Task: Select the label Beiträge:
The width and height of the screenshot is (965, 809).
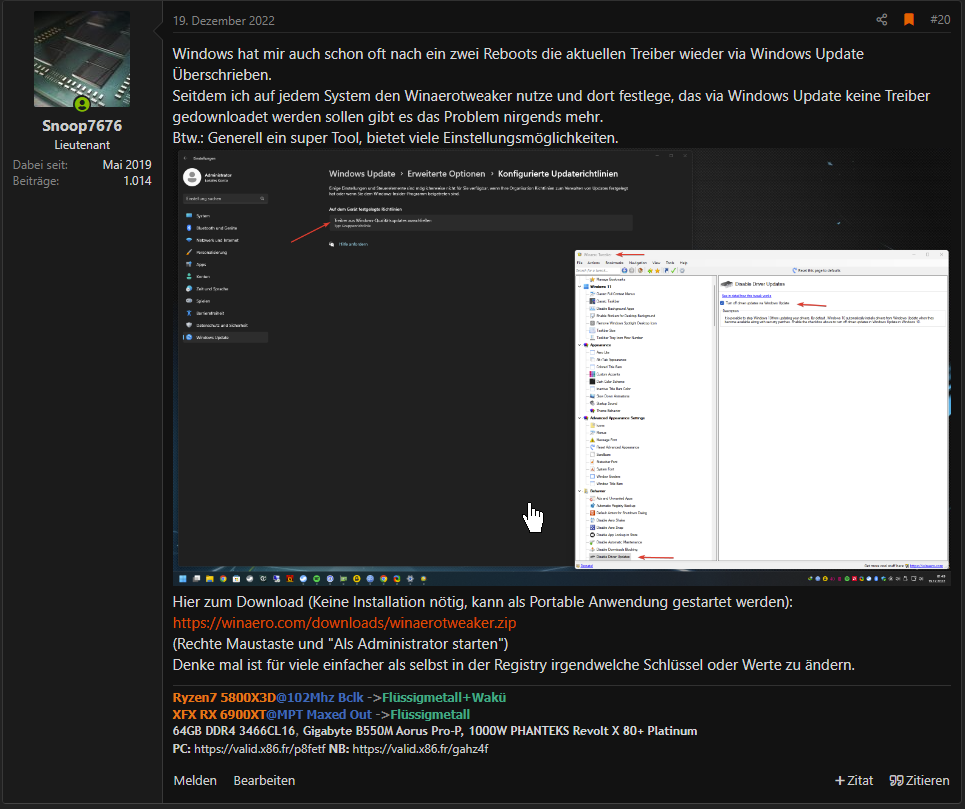Action: (x=36, y=181)
